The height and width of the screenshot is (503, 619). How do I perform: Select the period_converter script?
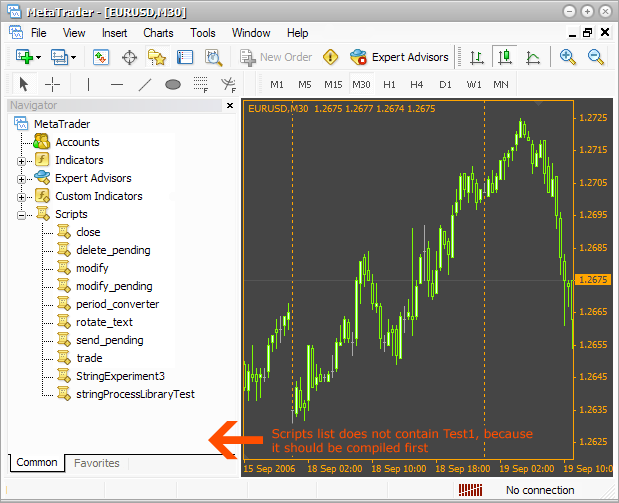coord(117,304)
